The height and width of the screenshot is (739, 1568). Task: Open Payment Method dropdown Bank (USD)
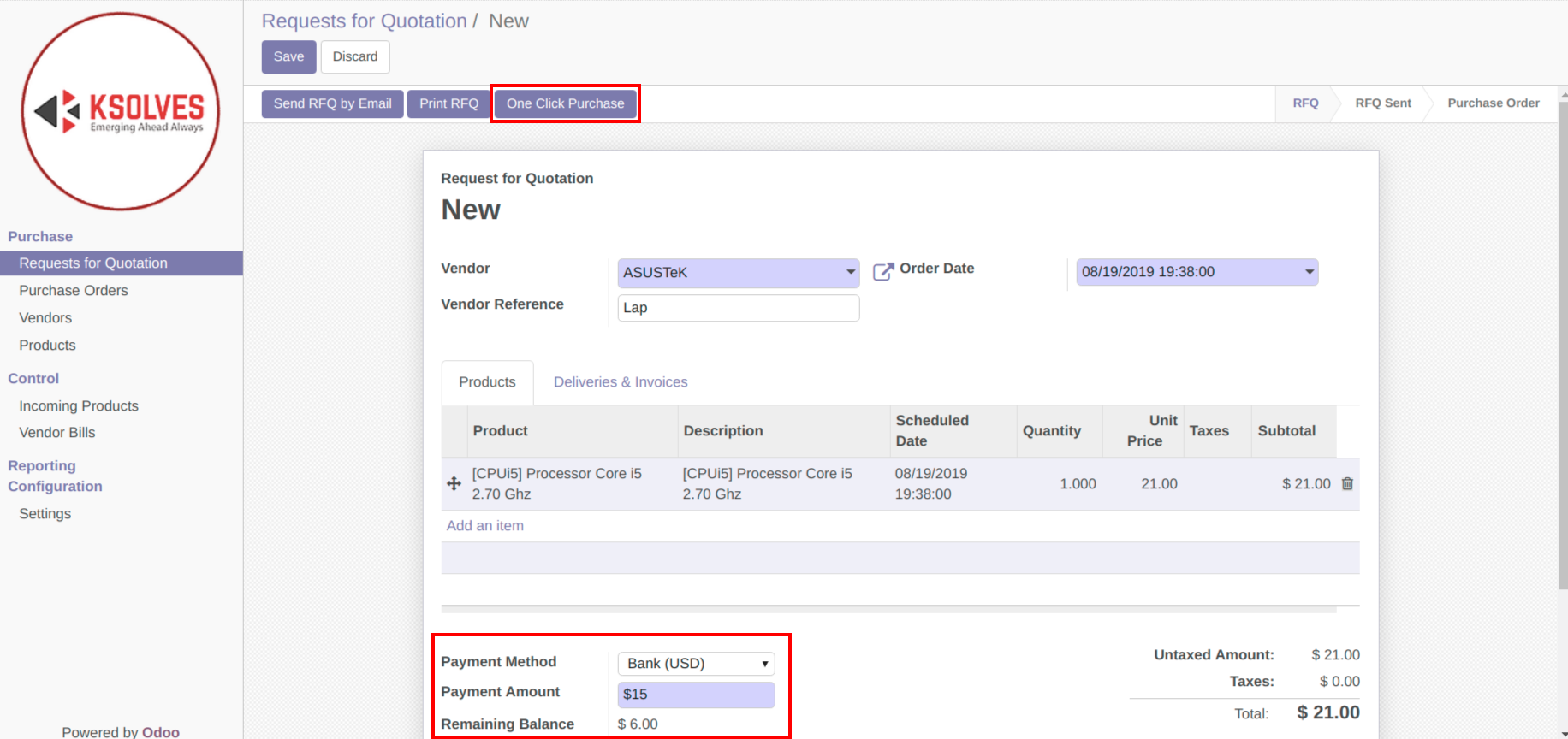tap(696, 664)
